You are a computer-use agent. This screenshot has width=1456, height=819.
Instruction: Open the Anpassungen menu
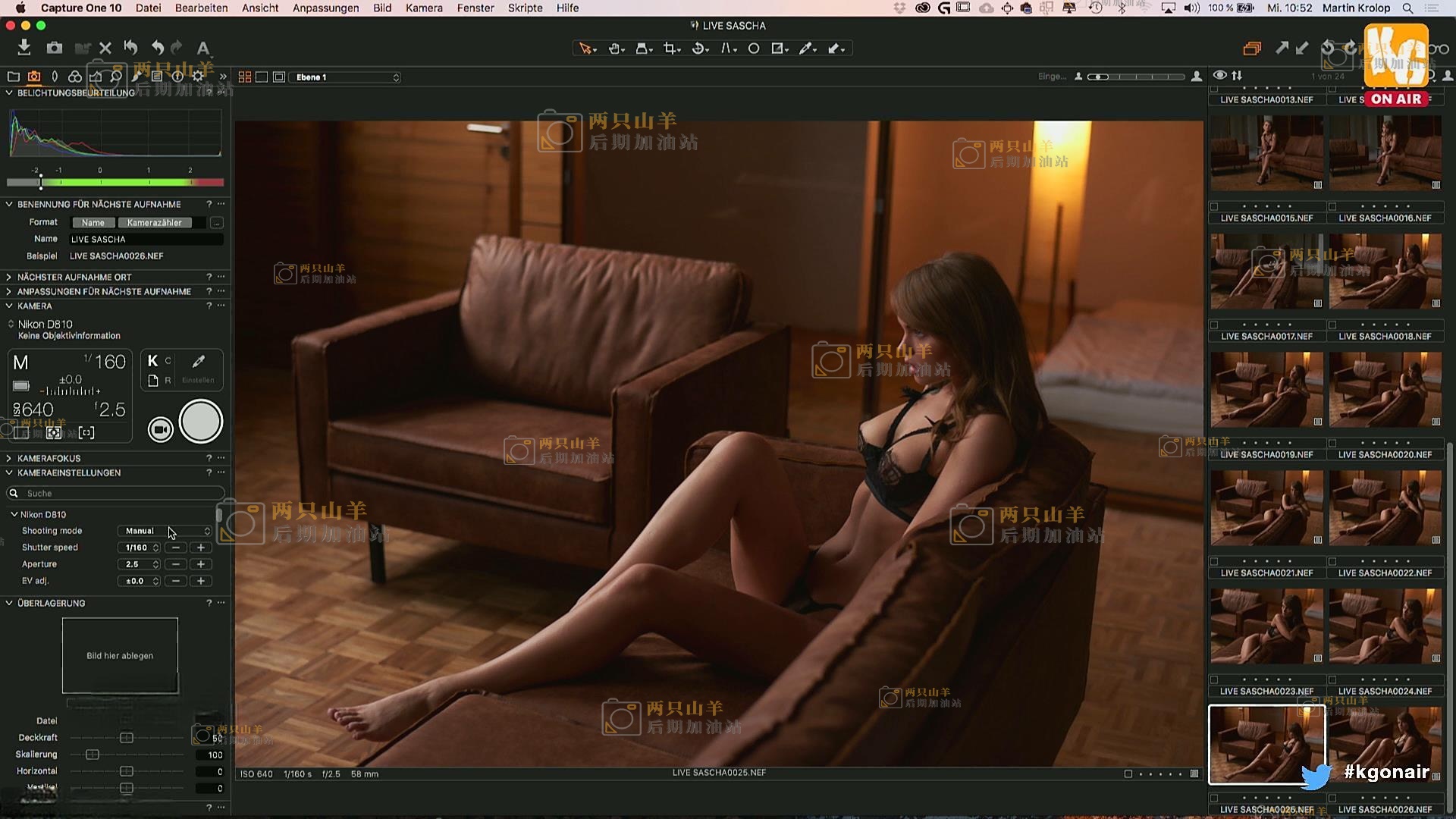click(325, 8)
